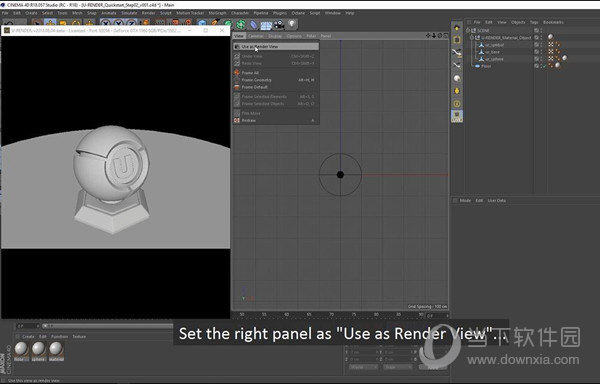Select the first material sphere thumbnail
The height and width of the screenshot is (384, 600).
tap(21, 349)
